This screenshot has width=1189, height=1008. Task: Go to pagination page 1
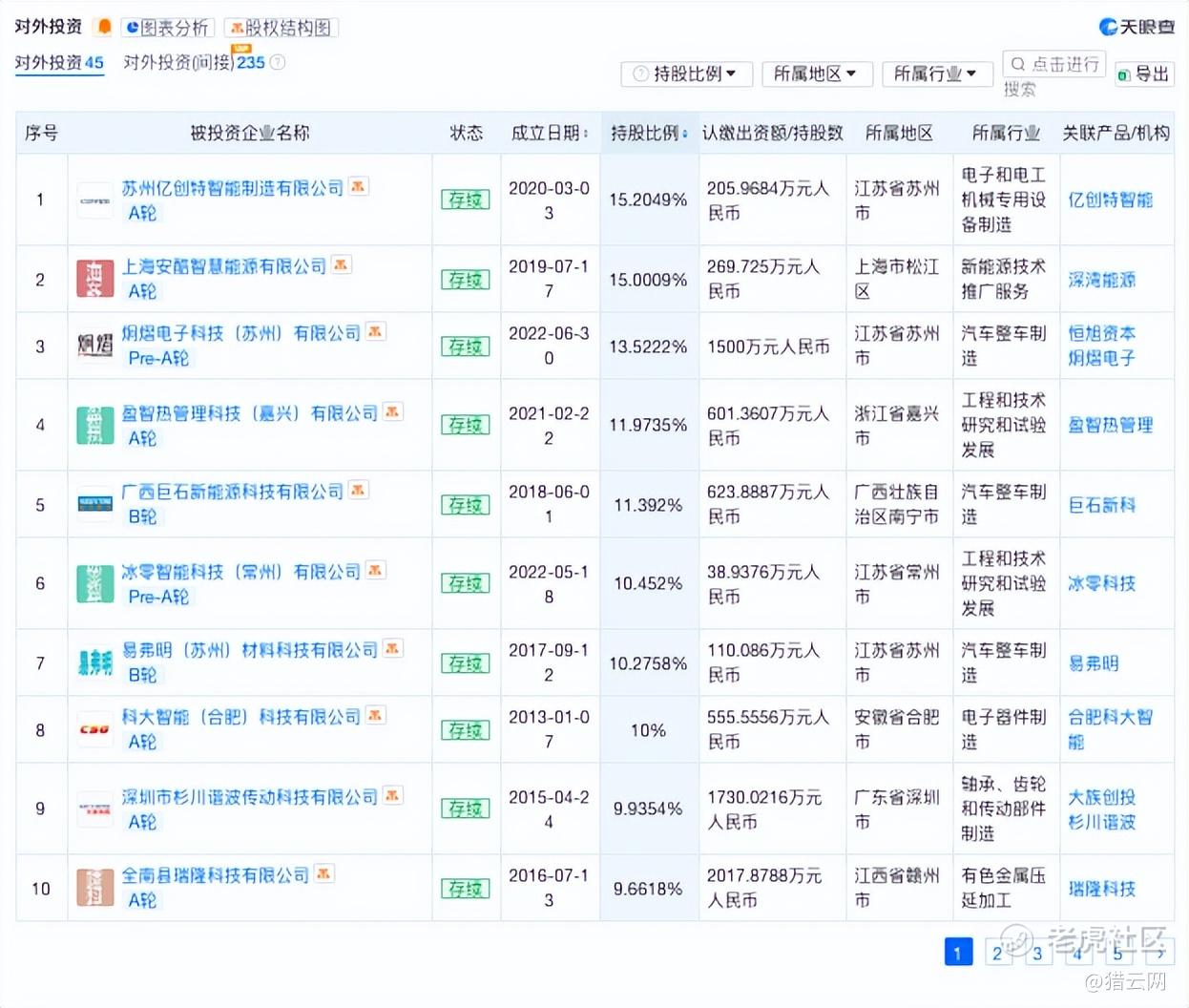pyautogui.click(x=957, y=952)
